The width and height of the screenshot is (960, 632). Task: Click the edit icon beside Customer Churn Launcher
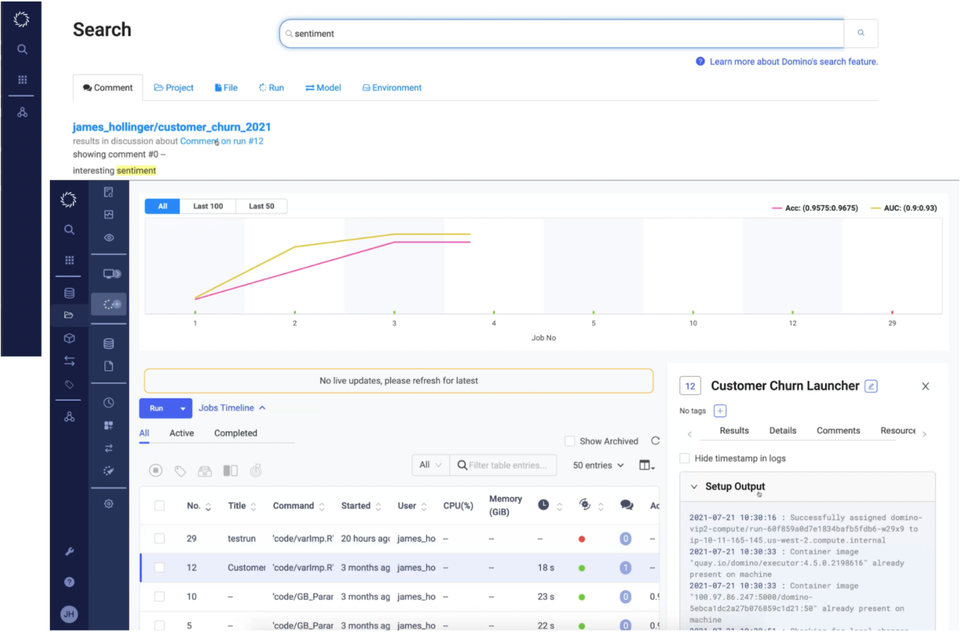pos(871,386)
